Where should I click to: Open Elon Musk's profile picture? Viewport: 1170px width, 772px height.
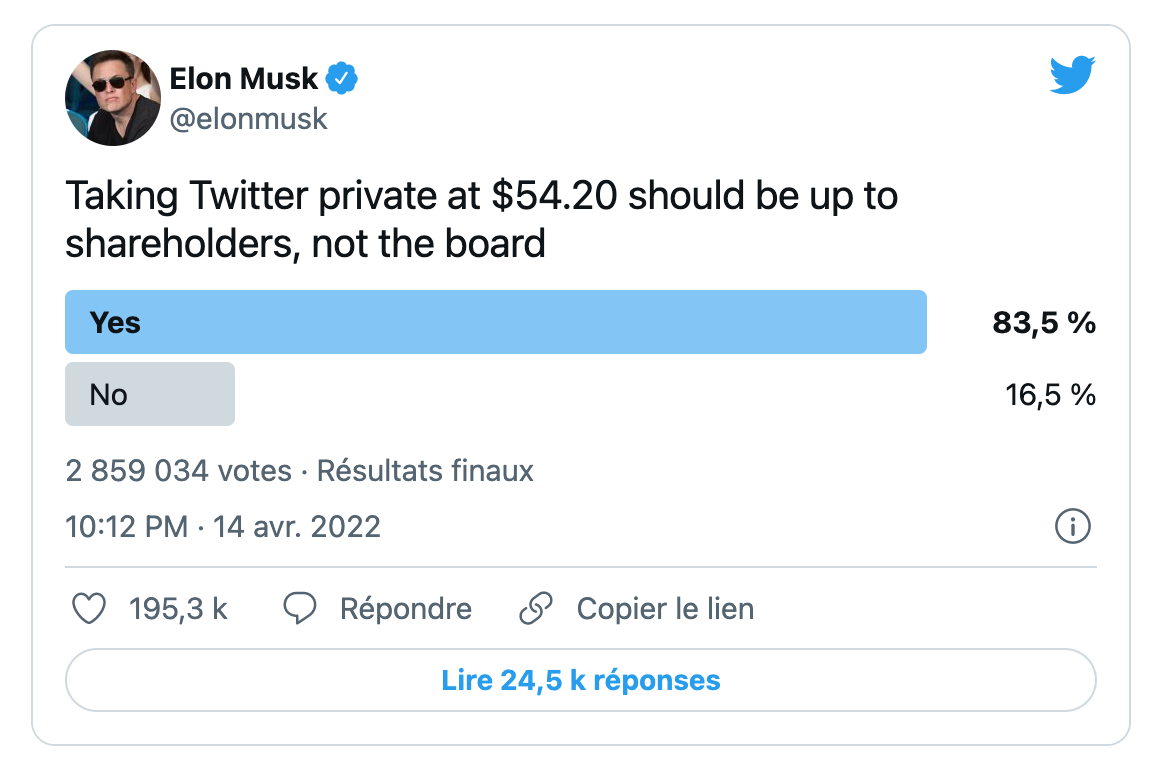[113, 98]
